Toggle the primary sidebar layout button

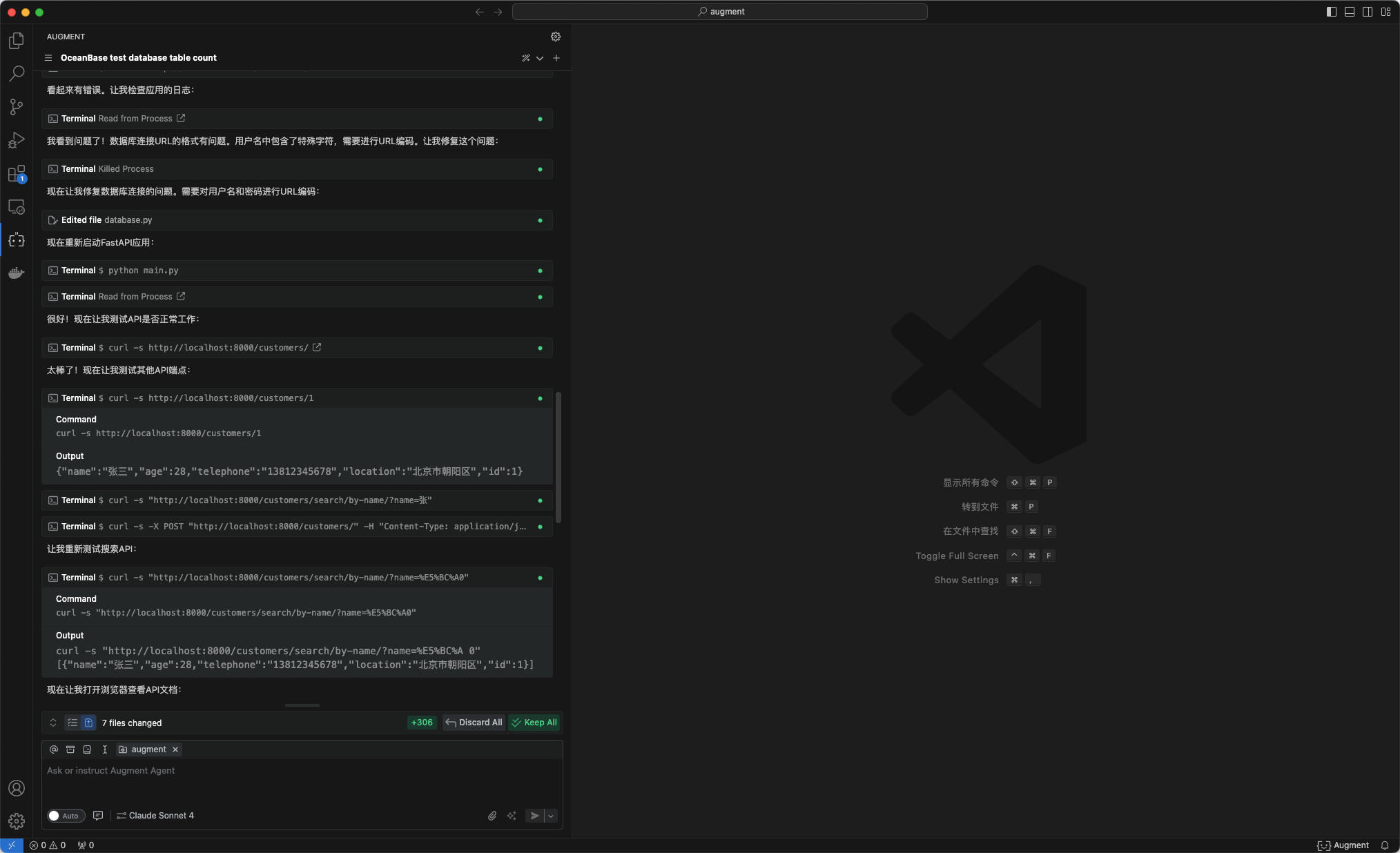[x=1332, y=12]
